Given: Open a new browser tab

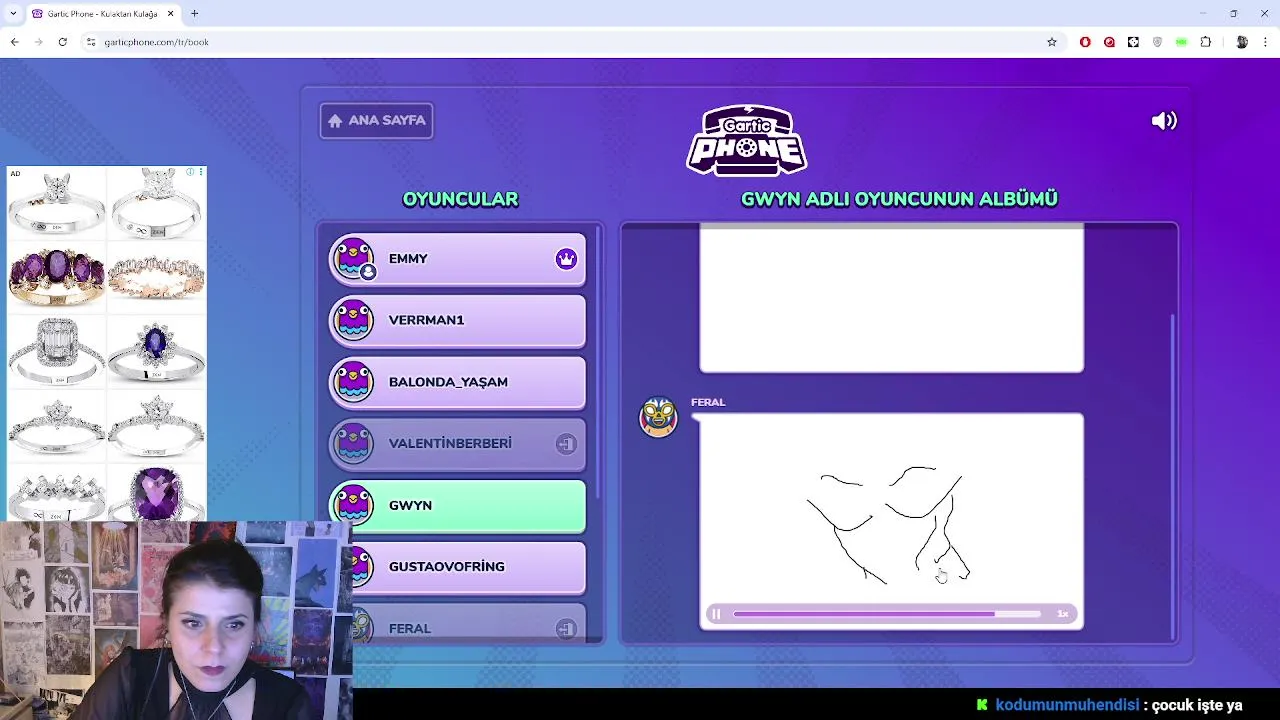Looking at the screenshot, I should (195, 14).
